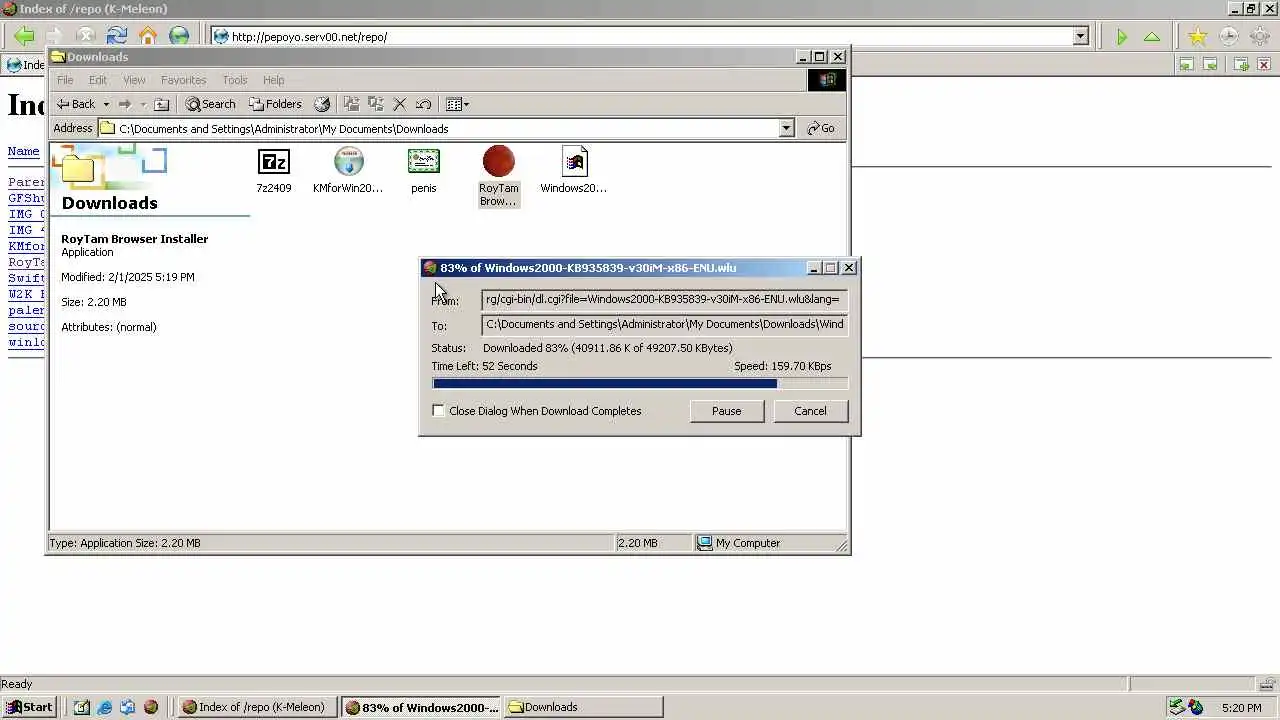Click close tab red X in K-Meleon
Image resolution: width=1280 pixels, height=720 pixels.
pyautogui.click(x=1264, y=65)
